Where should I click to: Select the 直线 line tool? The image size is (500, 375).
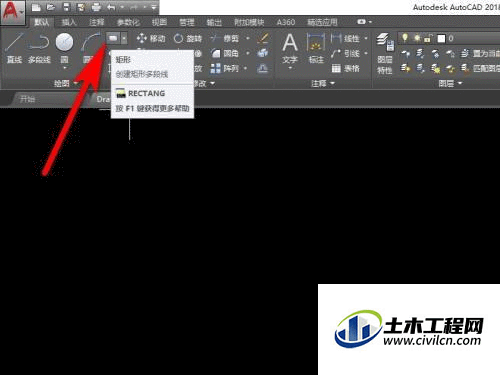pos(14,48)
